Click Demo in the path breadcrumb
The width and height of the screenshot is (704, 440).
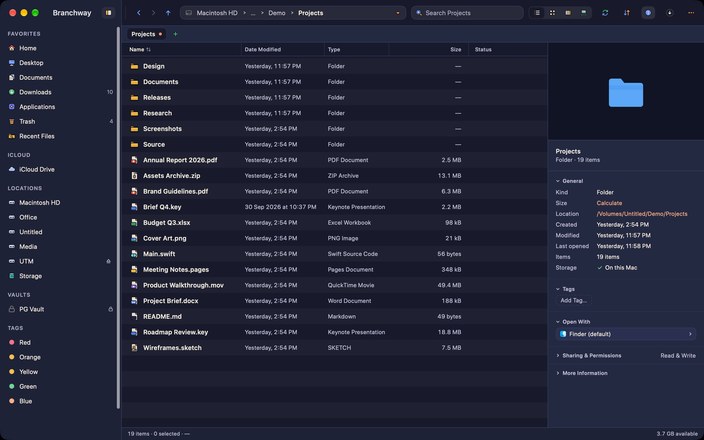coord(277,13)
